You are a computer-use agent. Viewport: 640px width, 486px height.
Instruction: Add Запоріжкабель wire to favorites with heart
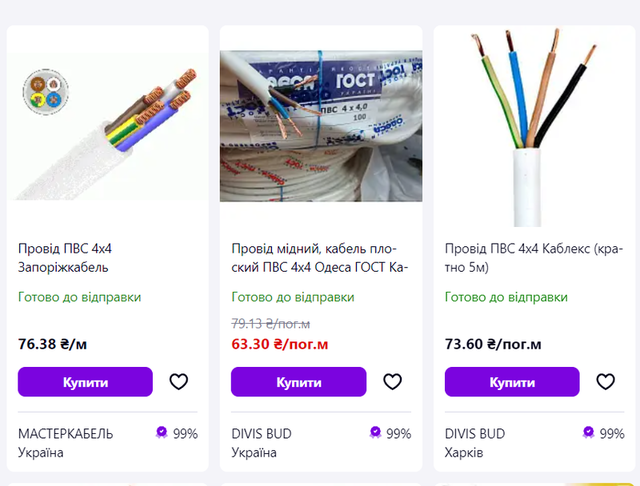[179, 381]
